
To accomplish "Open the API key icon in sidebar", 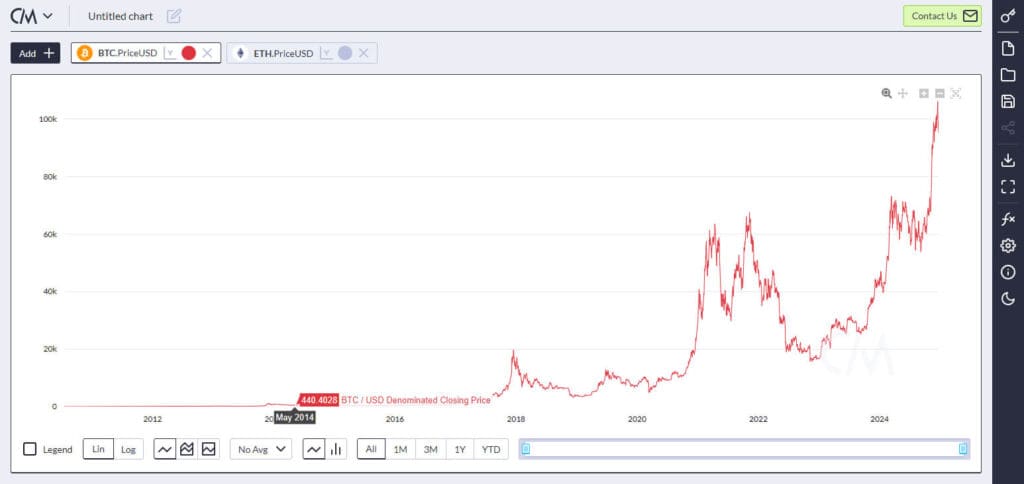I will click(1008, 16).
